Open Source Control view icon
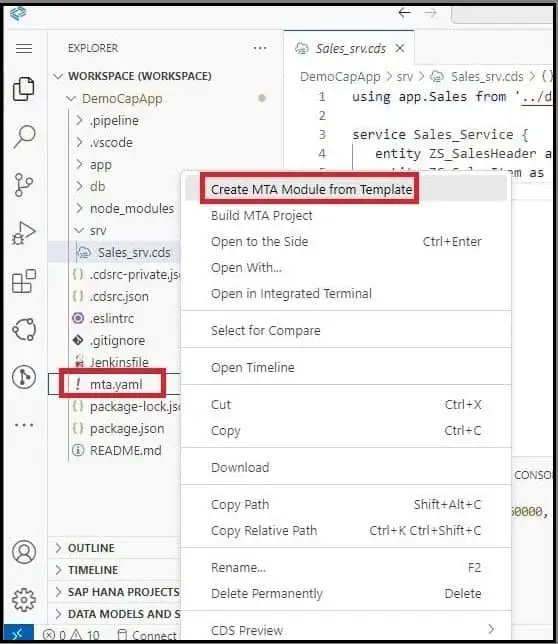Image resolution: width=558 pixels, height=644 pixels. coord(23,184)
